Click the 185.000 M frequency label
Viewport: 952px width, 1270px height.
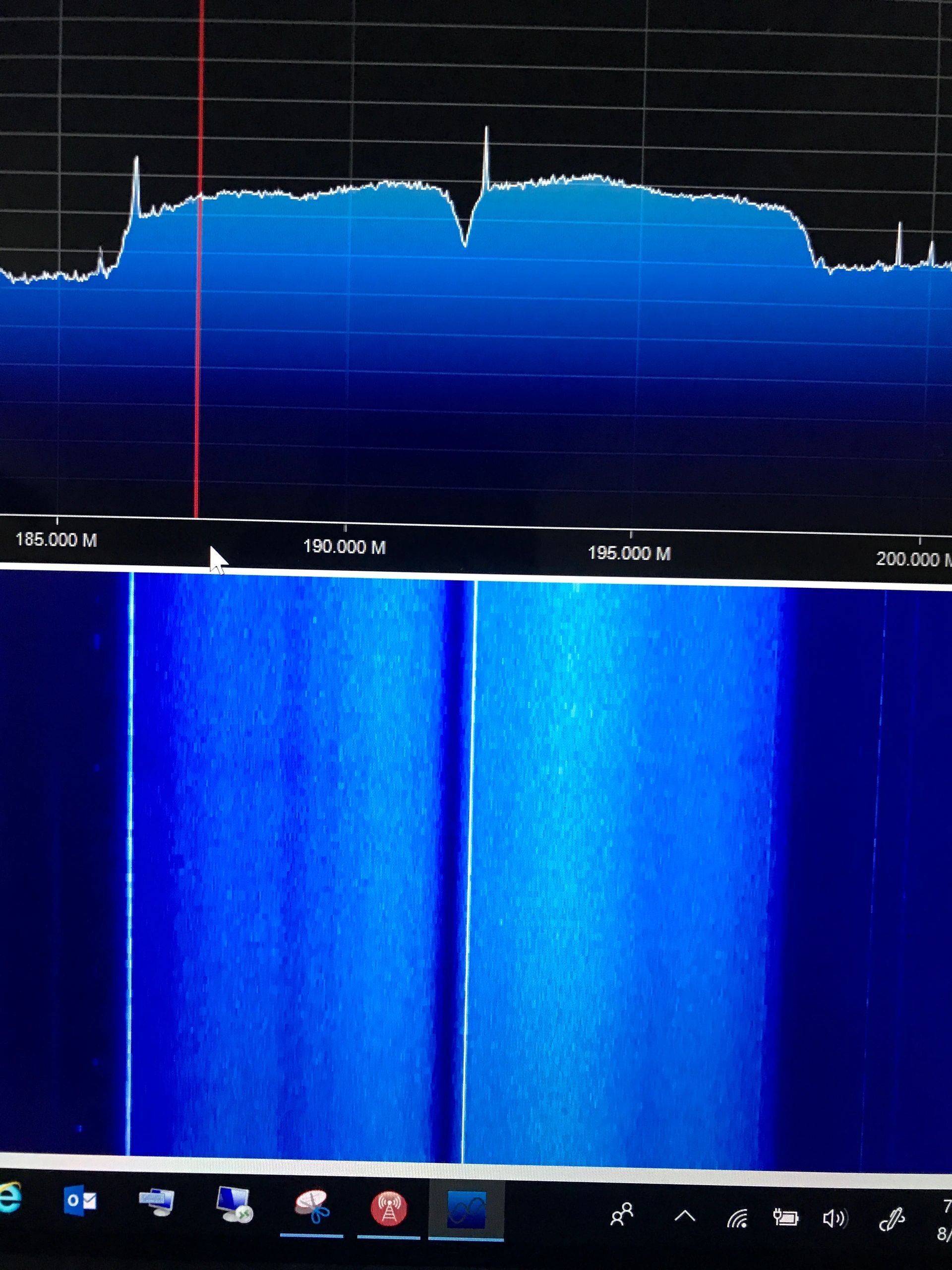[x=56, y=540]
